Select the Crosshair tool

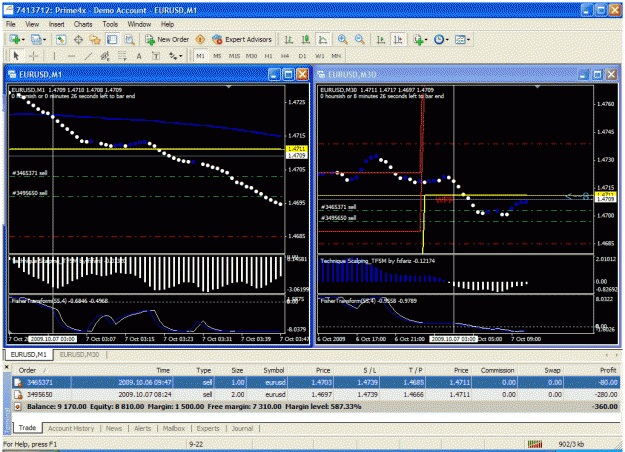(33, 56)
